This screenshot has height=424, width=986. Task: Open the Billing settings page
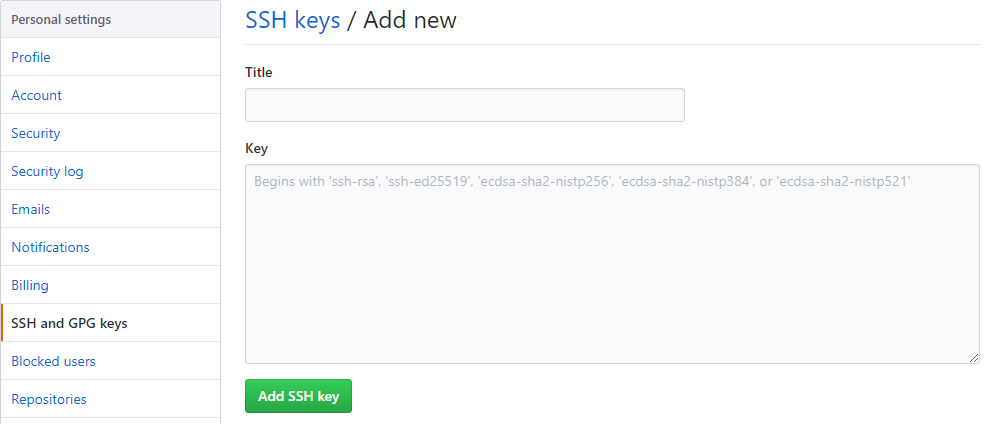[30, 285]
